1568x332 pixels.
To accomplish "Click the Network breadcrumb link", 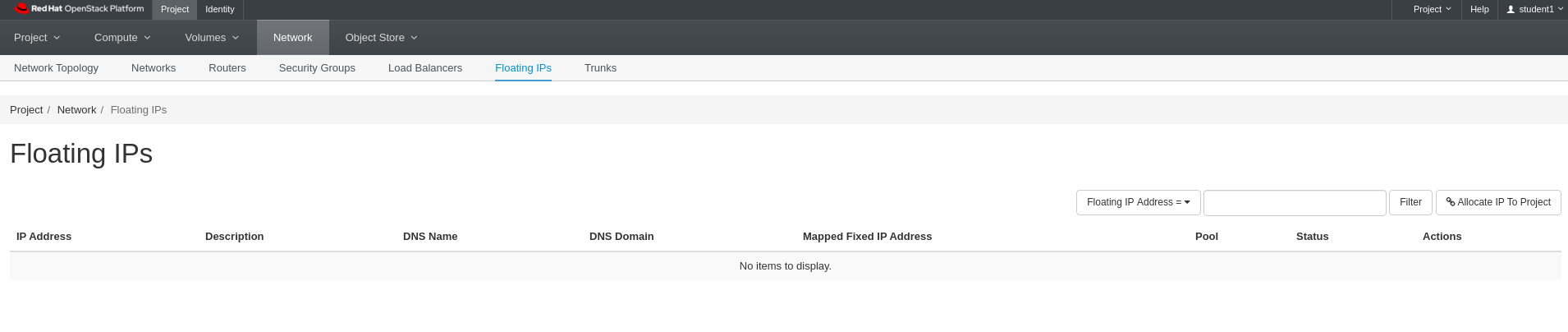I will (76, 110).
